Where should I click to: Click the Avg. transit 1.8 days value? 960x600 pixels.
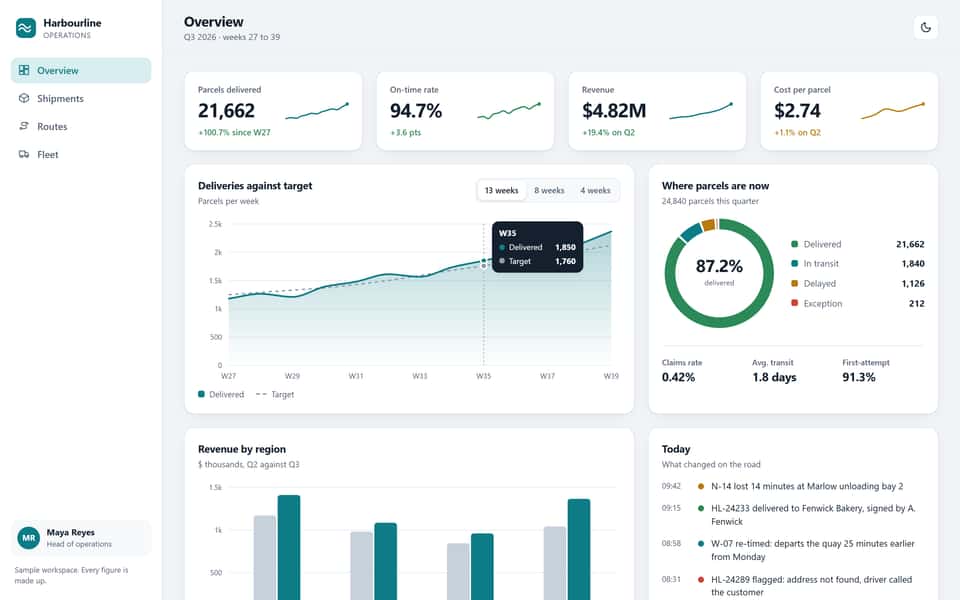click(774, 377)
